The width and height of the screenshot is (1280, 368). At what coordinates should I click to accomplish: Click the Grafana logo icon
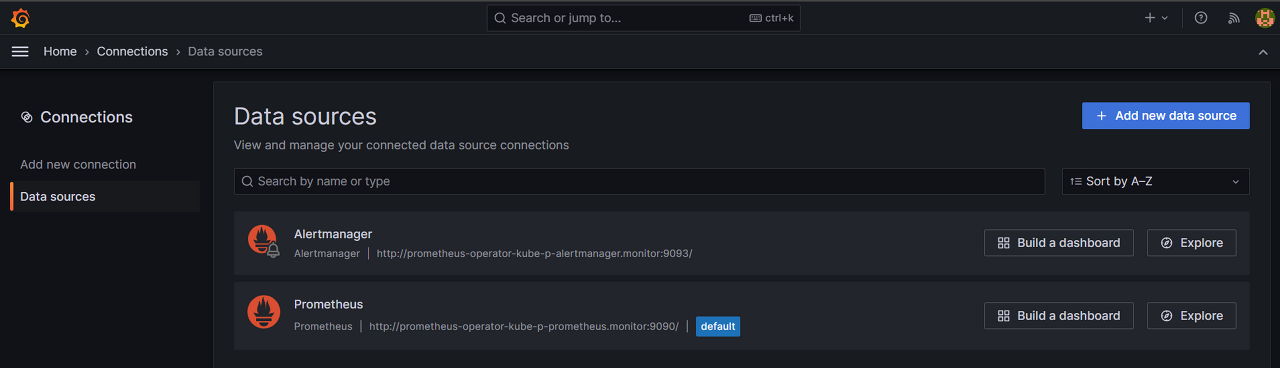pyautogui.click(x=20, y=18)
